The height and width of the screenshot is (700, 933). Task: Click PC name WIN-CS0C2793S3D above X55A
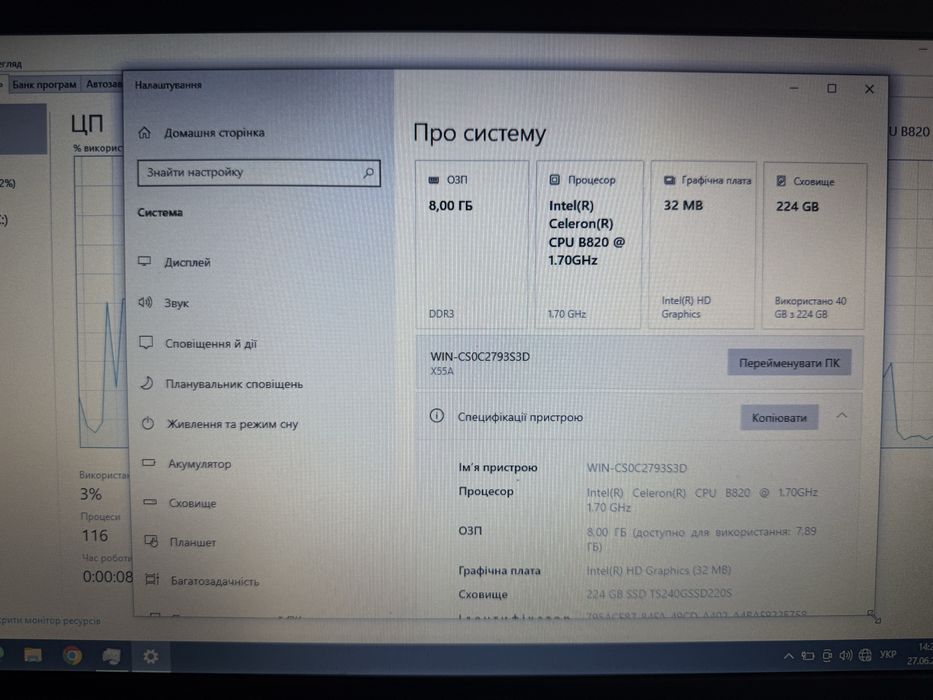pos(480,357)
